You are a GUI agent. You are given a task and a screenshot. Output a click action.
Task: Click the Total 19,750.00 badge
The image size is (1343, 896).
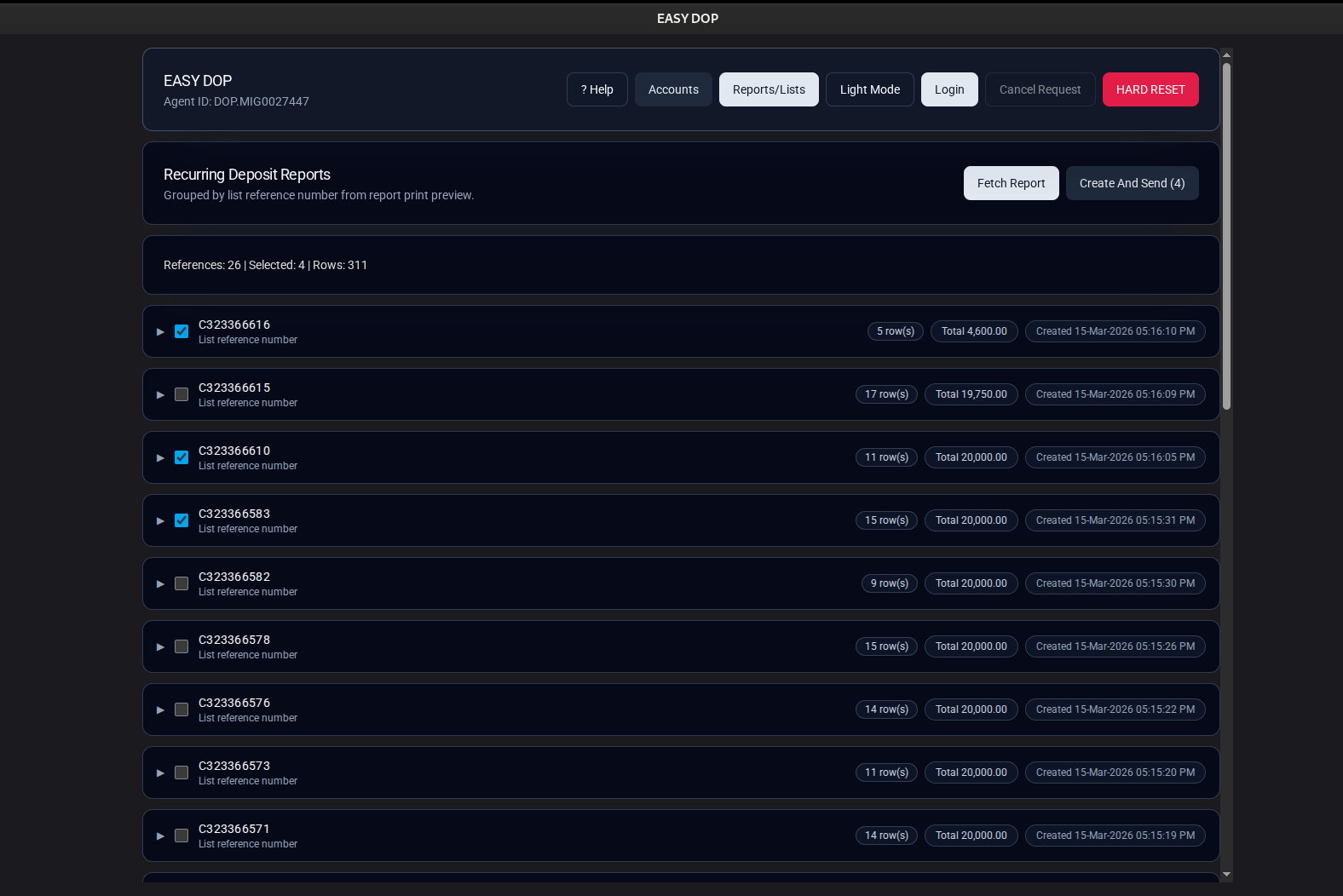(971, 394)
